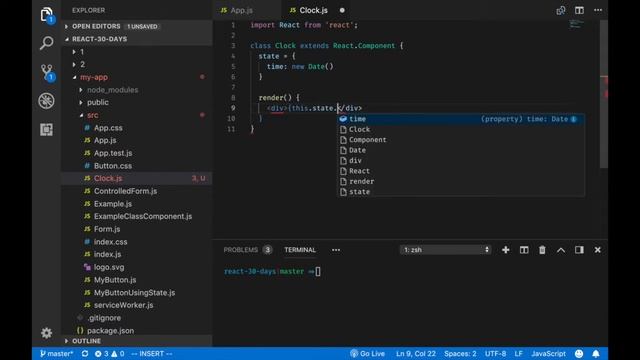Switch to Clock.js editor tab
The image size is (640, 360).
click(313, 10)
